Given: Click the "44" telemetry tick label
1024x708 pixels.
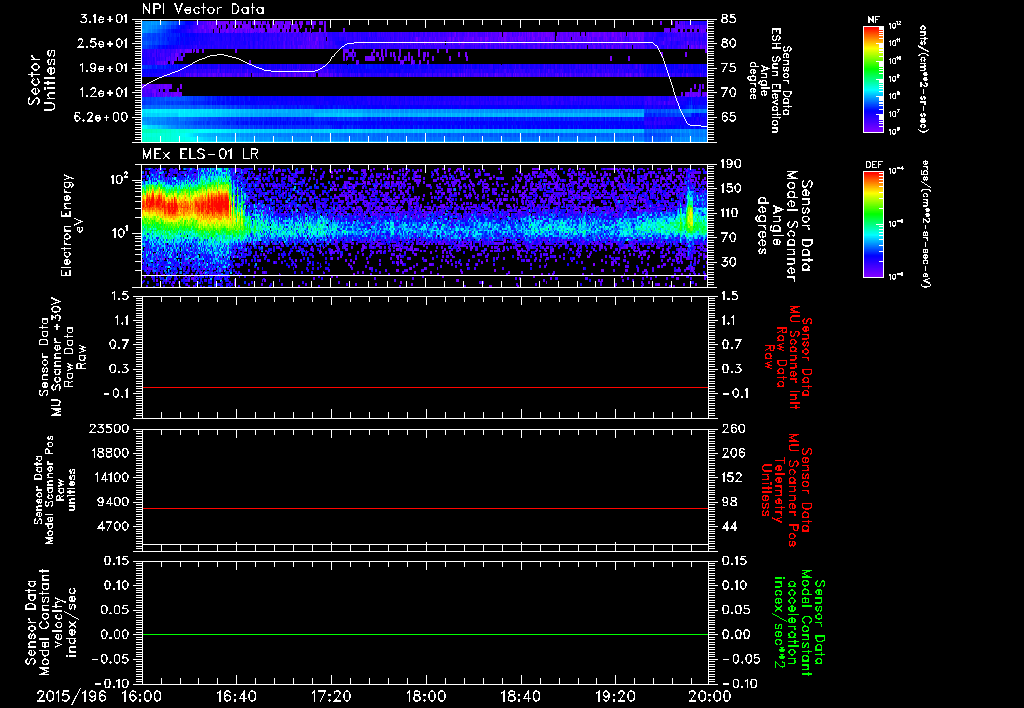Looking at the screenshot, I should click(728, 526).
